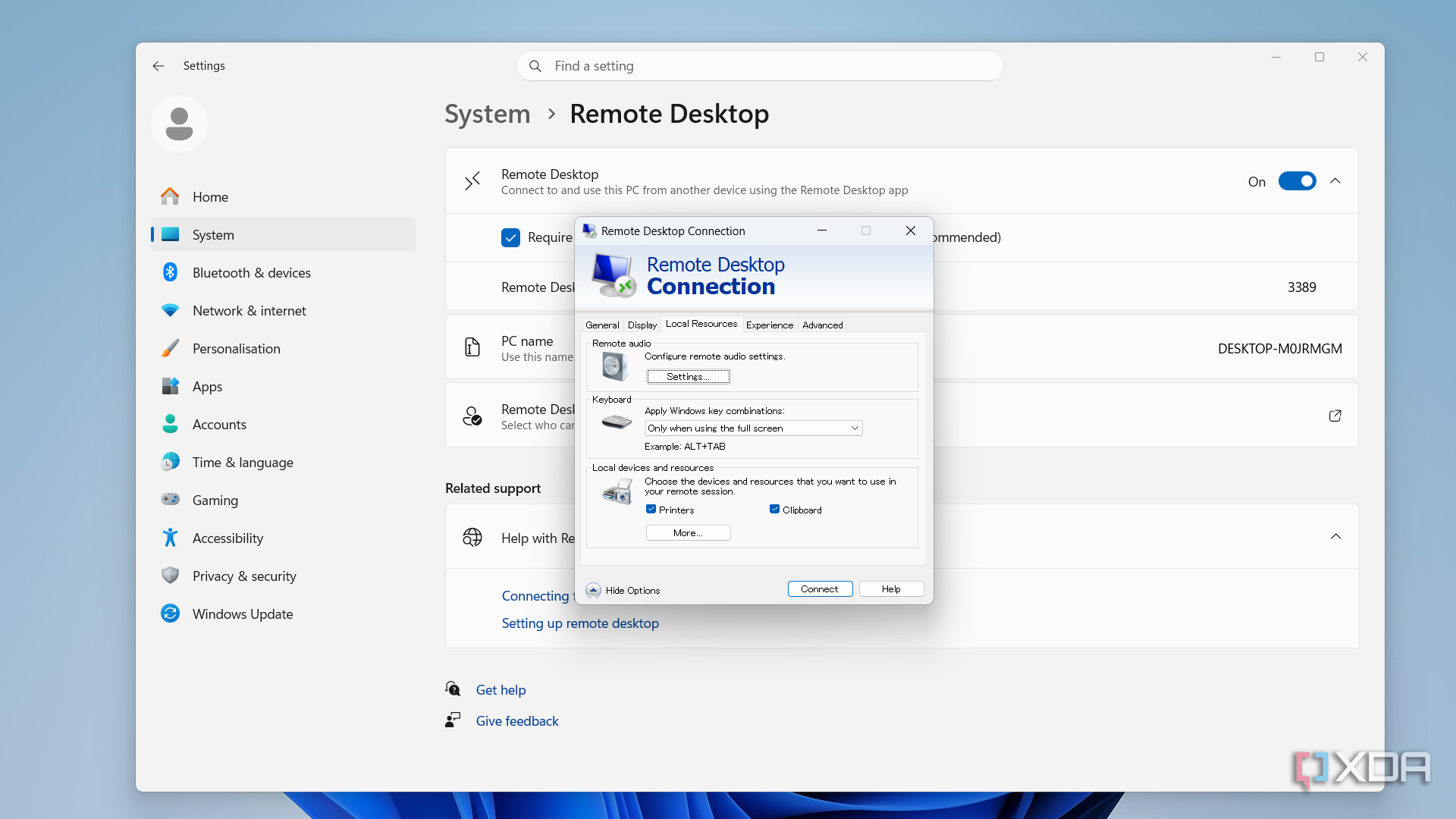Click the remote audio Settings button
Screen dimensions: 1456x819
[688, 376]
